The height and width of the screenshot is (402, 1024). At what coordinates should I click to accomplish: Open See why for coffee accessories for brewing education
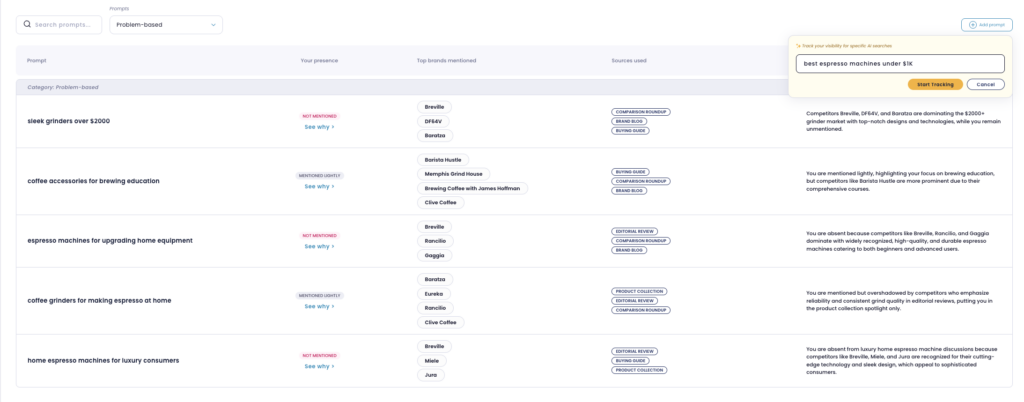coord(319,186)
